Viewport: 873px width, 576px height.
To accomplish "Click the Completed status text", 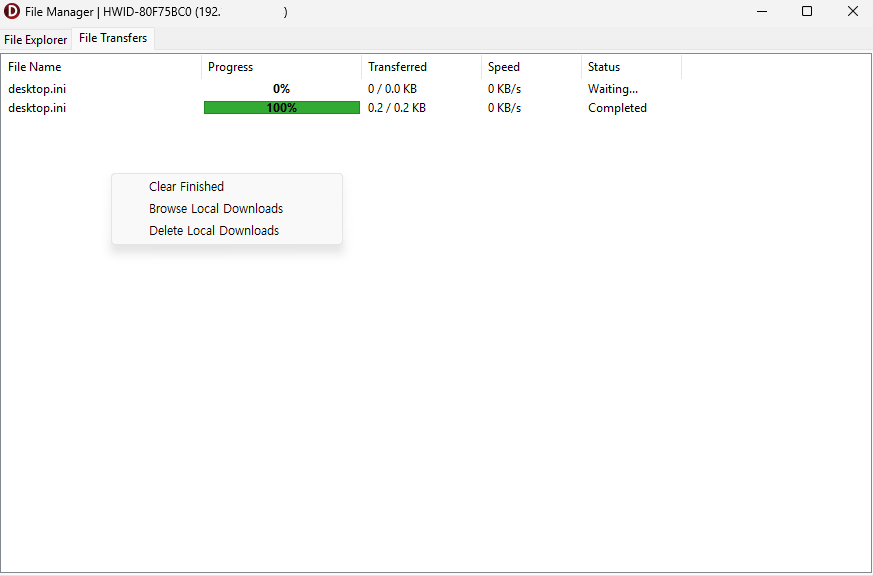I will point(617,108).
